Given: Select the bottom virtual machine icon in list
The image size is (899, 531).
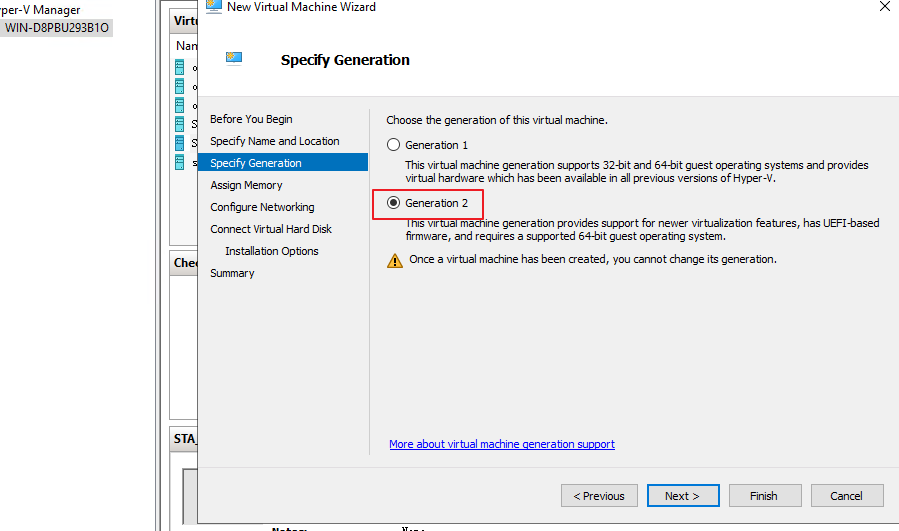Looking at the screenshot, I should (x=180, y=162).
